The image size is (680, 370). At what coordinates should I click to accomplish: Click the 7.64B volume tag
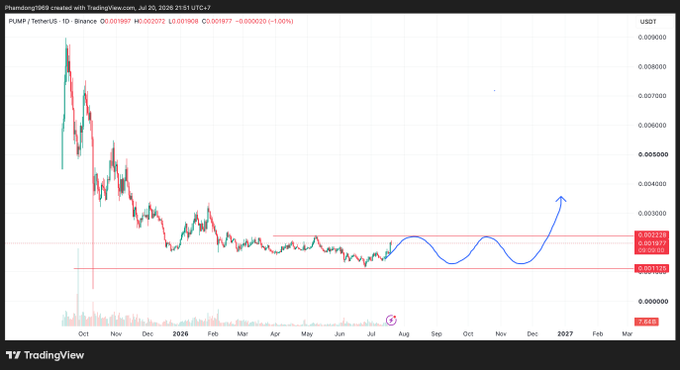click(x=646, y=322)
